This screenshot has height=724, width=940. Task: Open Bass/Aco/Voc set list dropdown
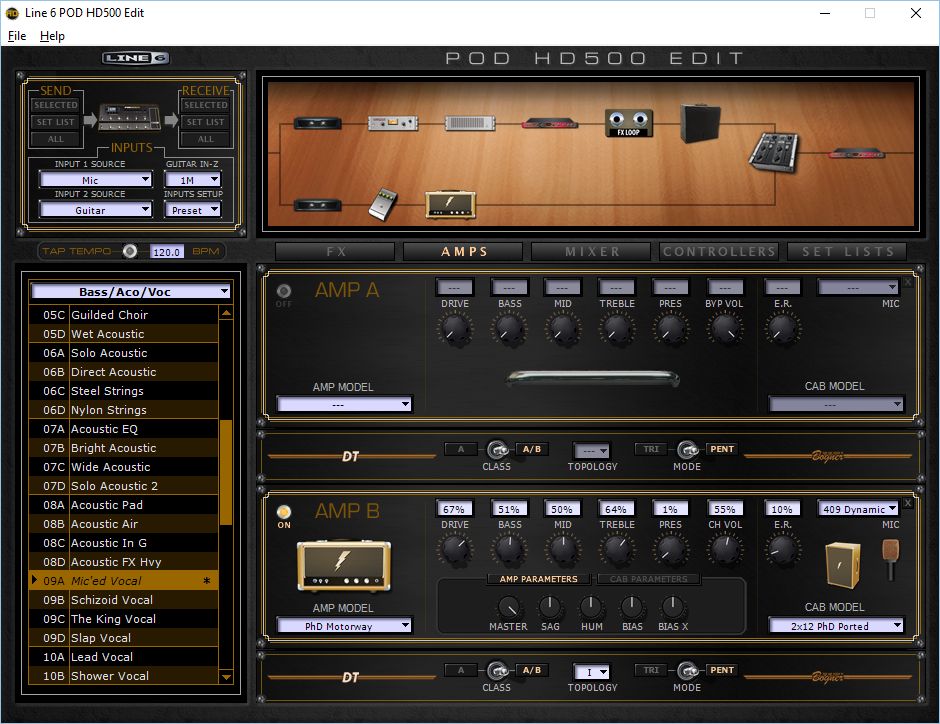131,291
